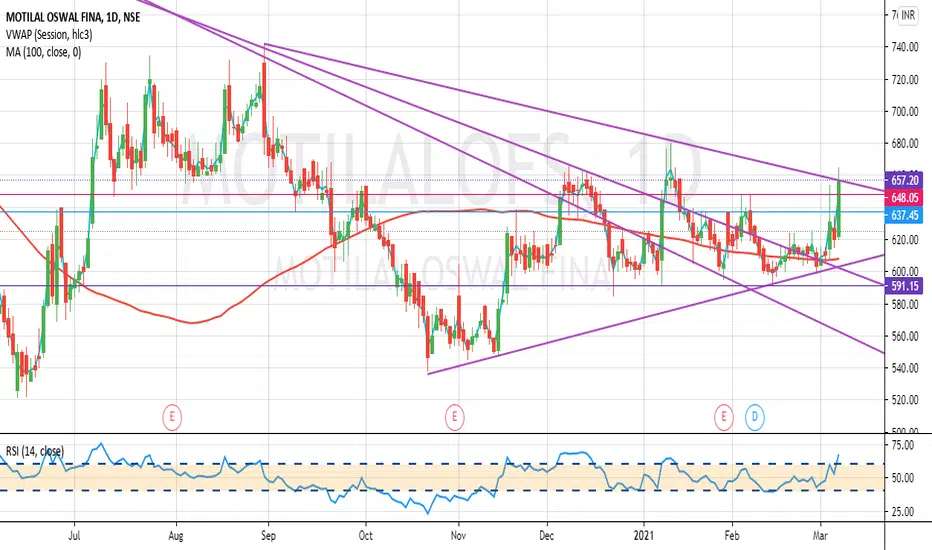The width and height of the screenshot is (932, 550).
Task: Click the Dec label on time axis
Action: pos(546,536)
